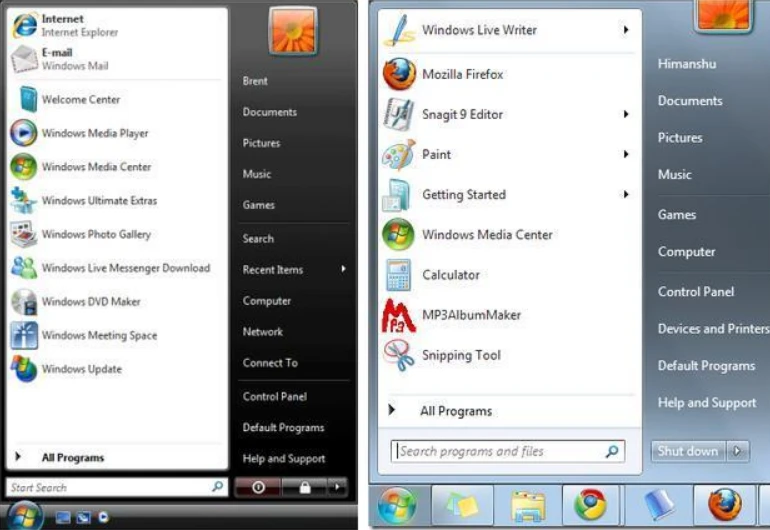Open Firefox from Windows 7 taskbar
The height and width of the screenshot is (530, 770).
coord(725,504)
